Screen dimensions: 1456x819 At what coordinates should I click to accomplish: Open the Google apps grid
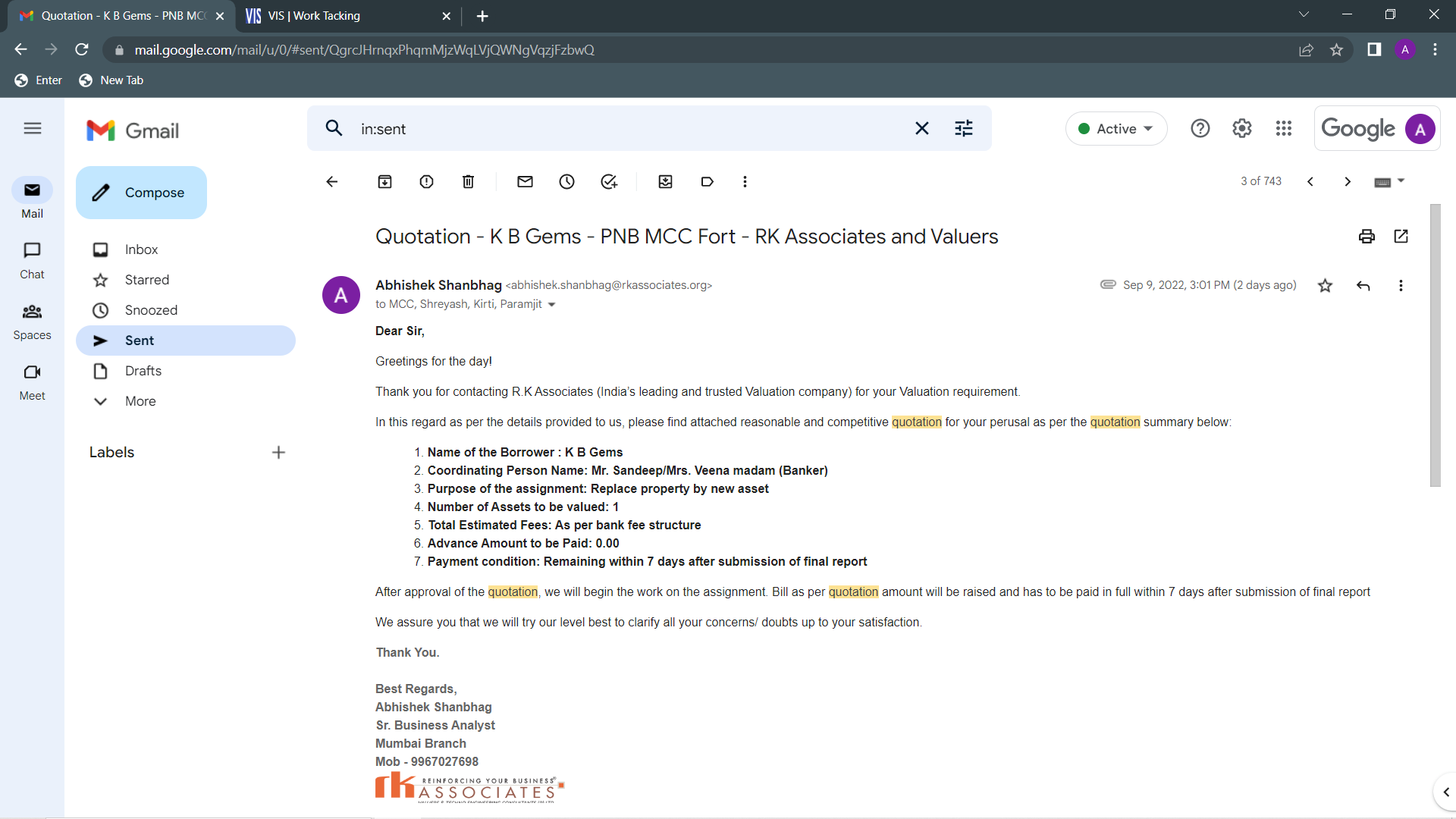click(1283, 128)
